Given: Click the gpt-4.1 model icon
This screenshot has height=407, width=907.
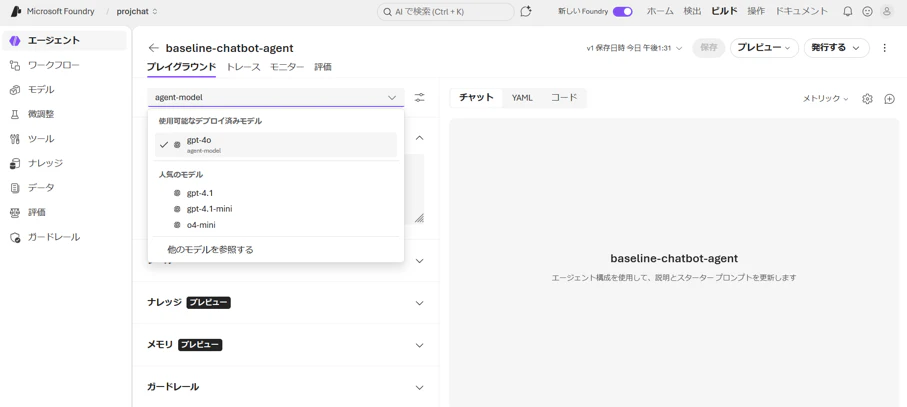Looking at the screenshot, I should click(177, 193).
